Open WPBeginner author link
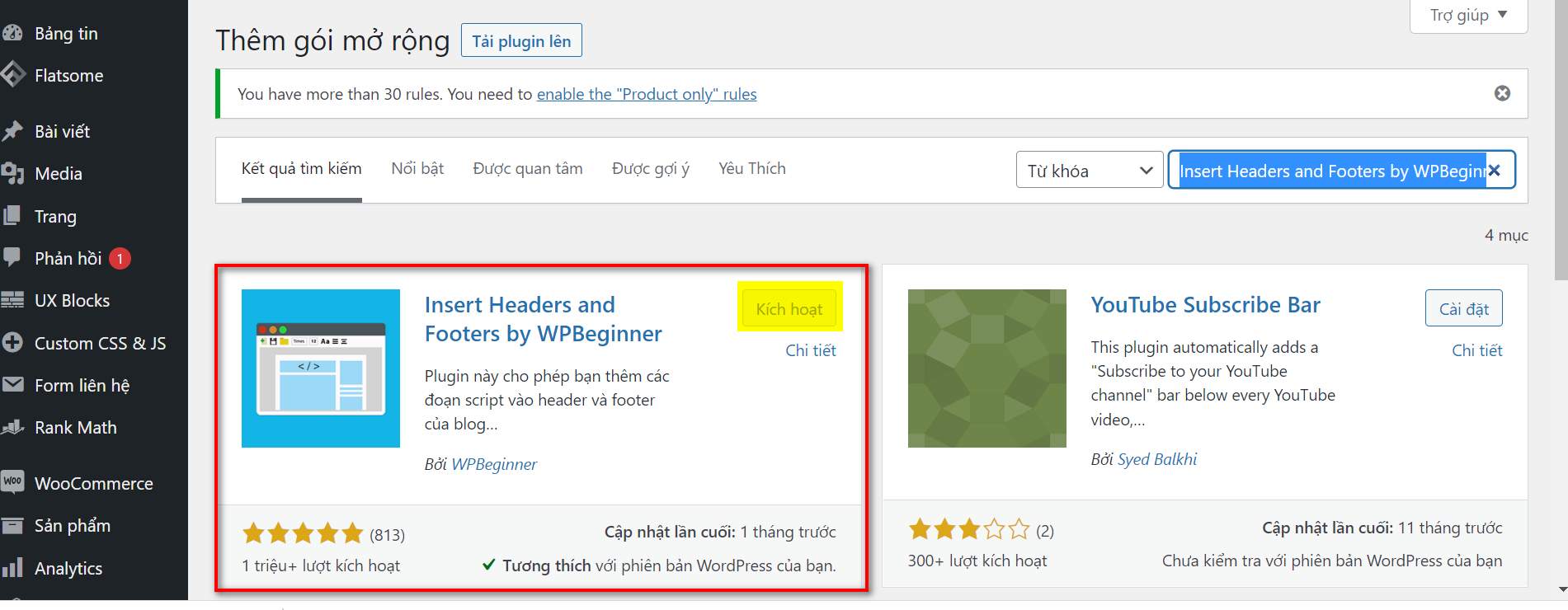Viewport: 1568px width, 610px height. (x=494, y=464)
